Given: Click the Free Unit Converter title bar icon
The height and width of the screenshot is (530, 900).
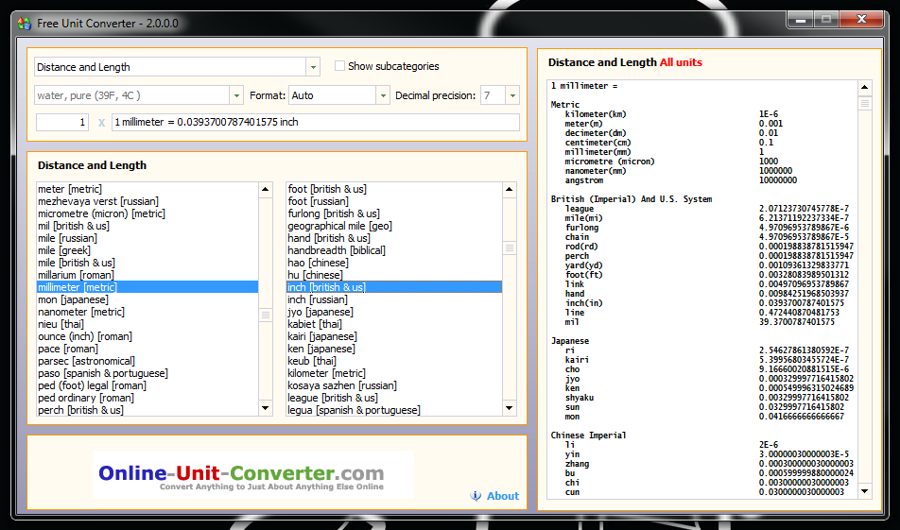Looking at the screenshot, I should [25, 23].
